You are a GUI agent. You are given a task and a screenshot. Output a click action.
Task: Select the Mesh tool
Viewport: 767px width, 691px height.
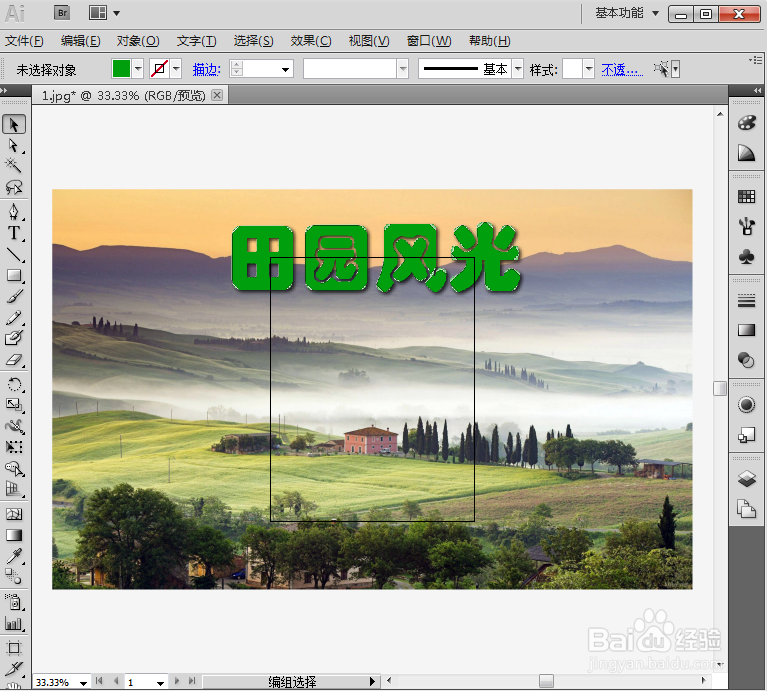coord(14,514)
